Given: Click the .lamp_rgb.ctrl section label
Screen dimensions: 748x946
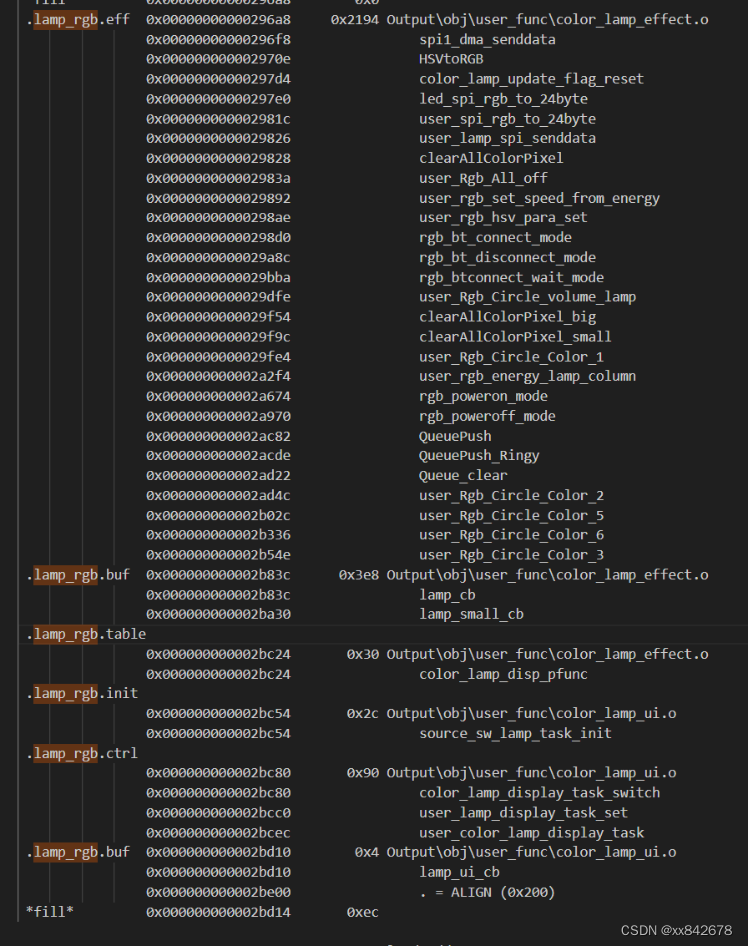Looking at the screenshot, I should coord(82,753).
